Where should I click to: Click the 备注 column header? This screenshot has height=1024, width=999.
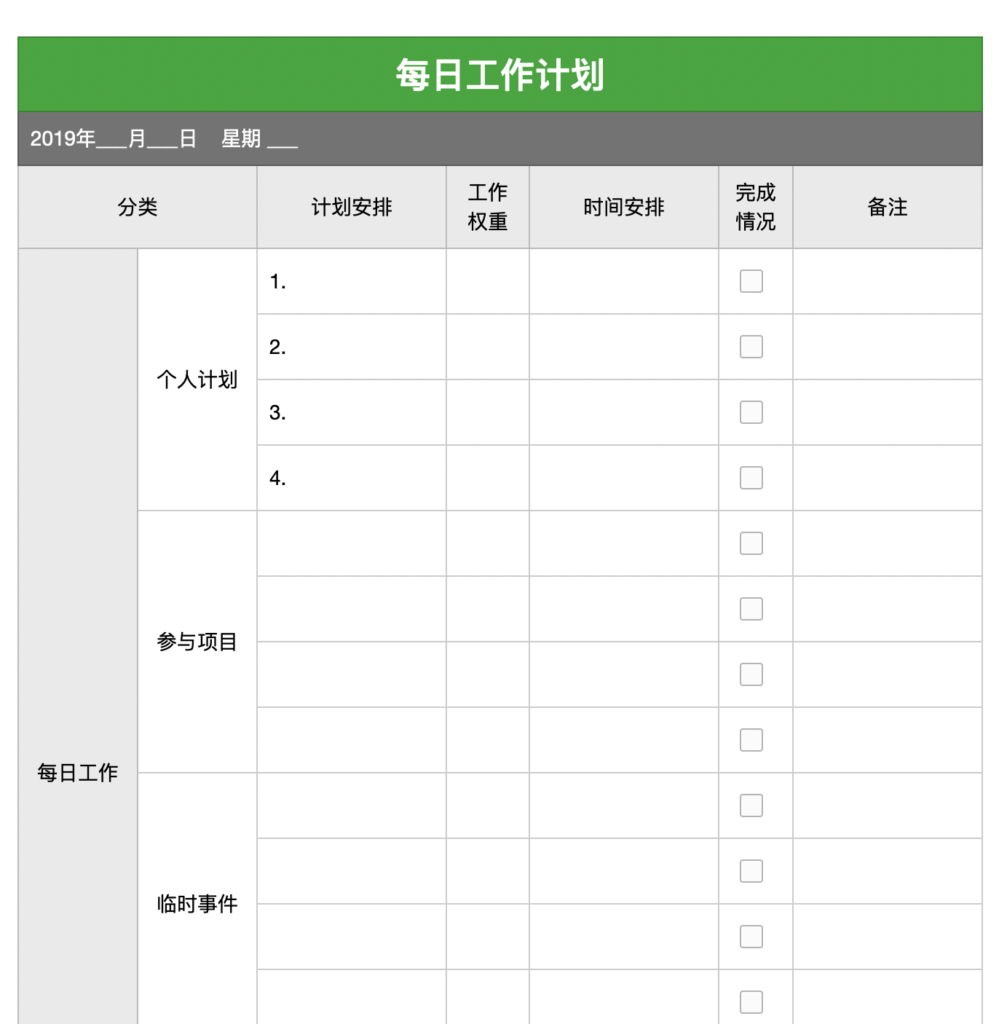click(887, 207)
